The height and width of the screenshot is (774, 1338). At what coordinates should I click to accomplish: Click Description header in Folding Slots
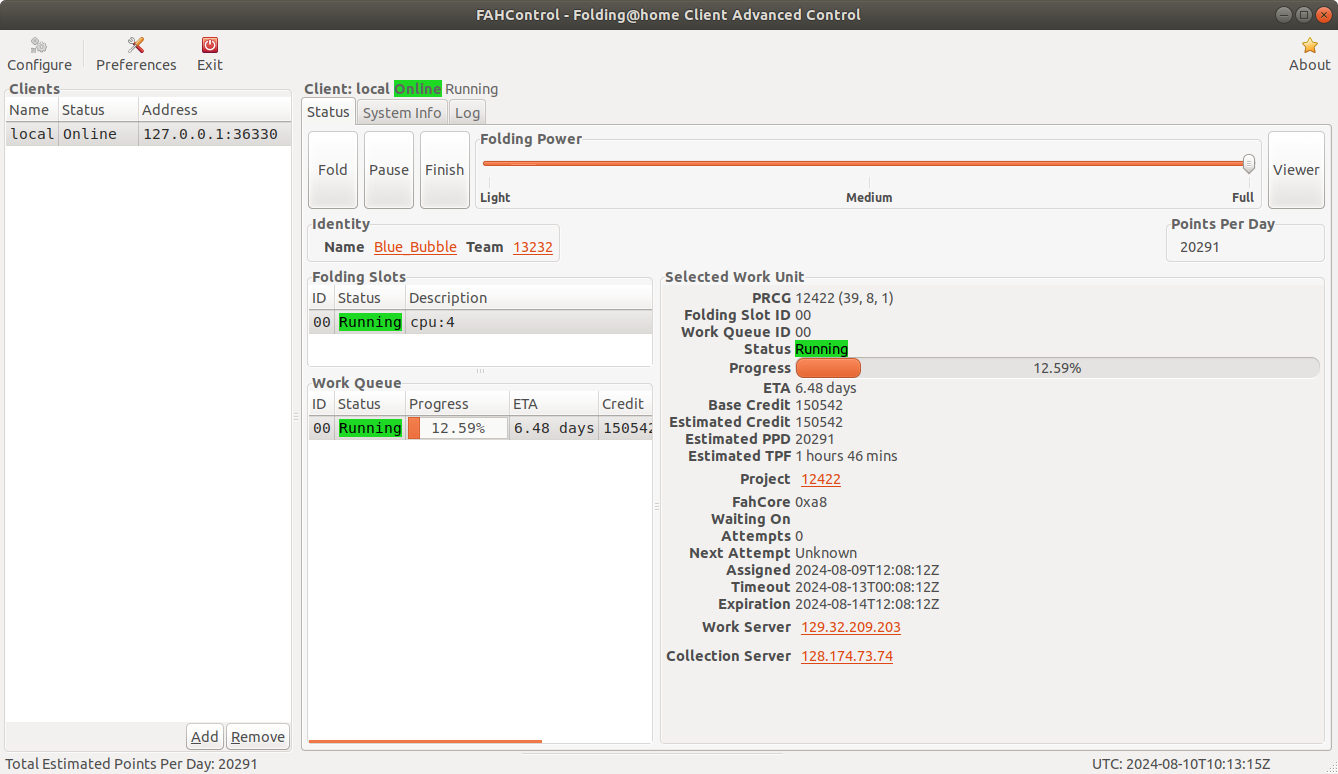[x=528, y=298]
